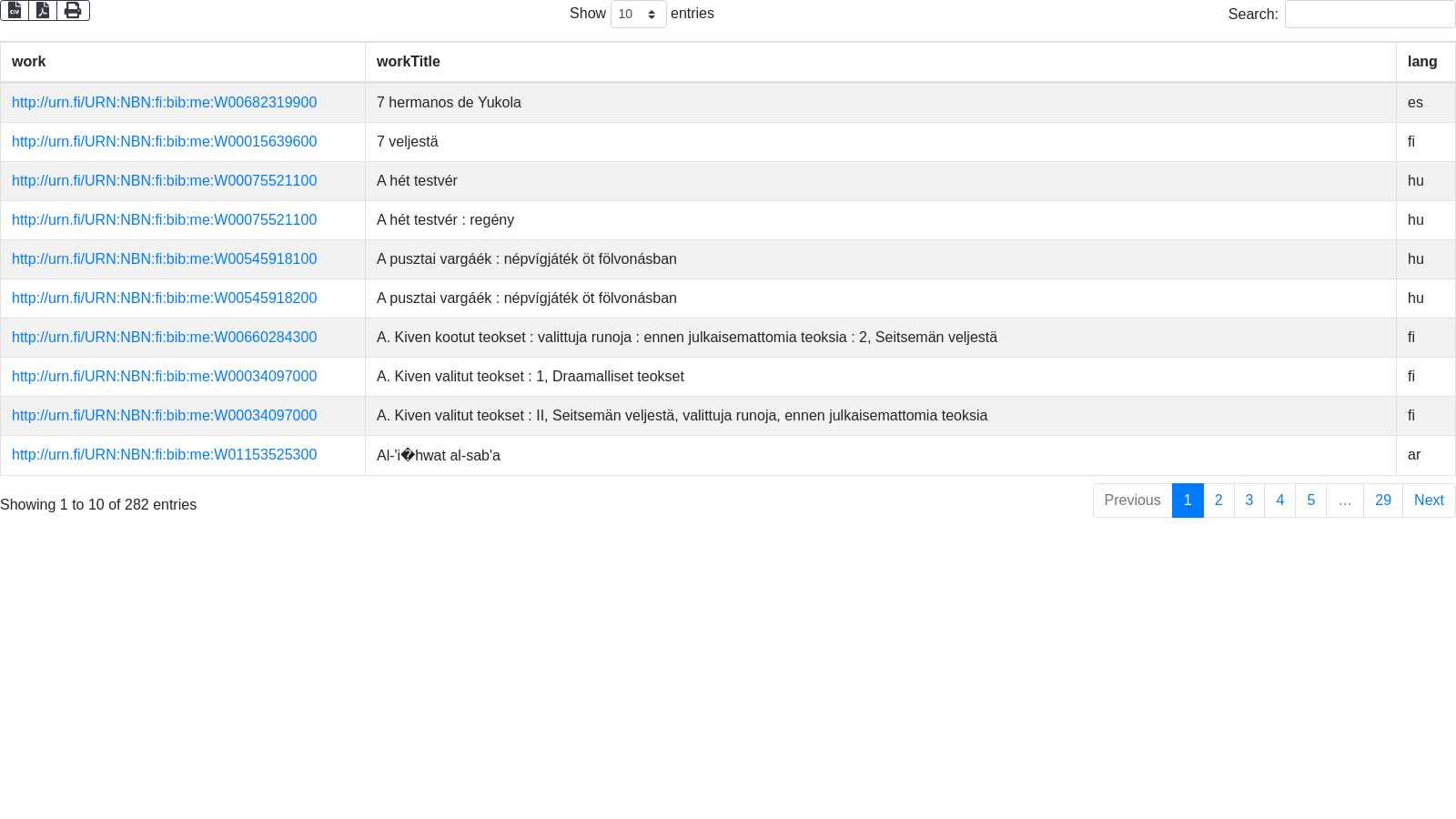
Task: Open the entries-per-page dropdown
Action: [638, 15]
